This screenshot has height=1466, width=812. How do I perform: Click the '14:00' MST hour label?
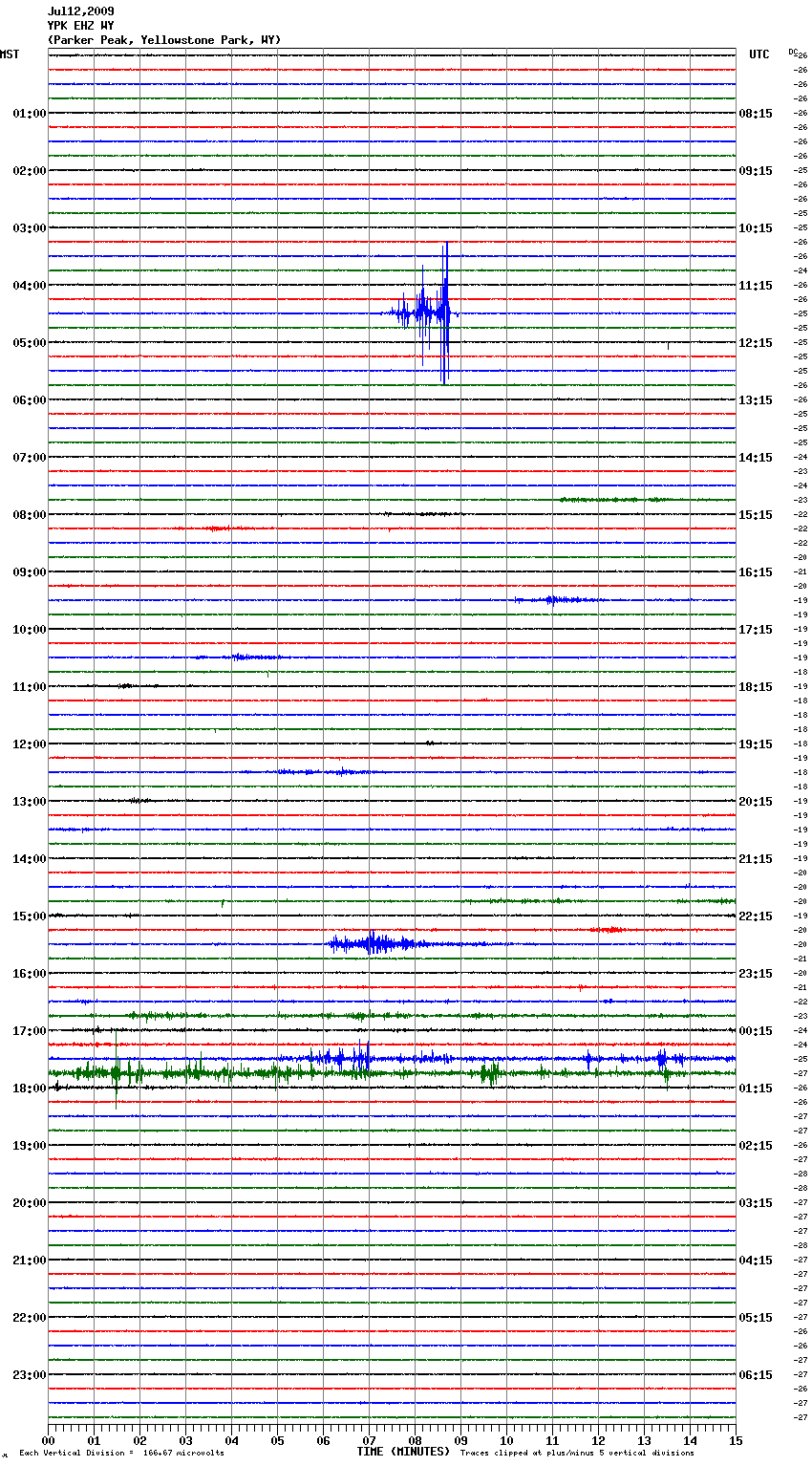pyautogui.click(x=30, y=859)
